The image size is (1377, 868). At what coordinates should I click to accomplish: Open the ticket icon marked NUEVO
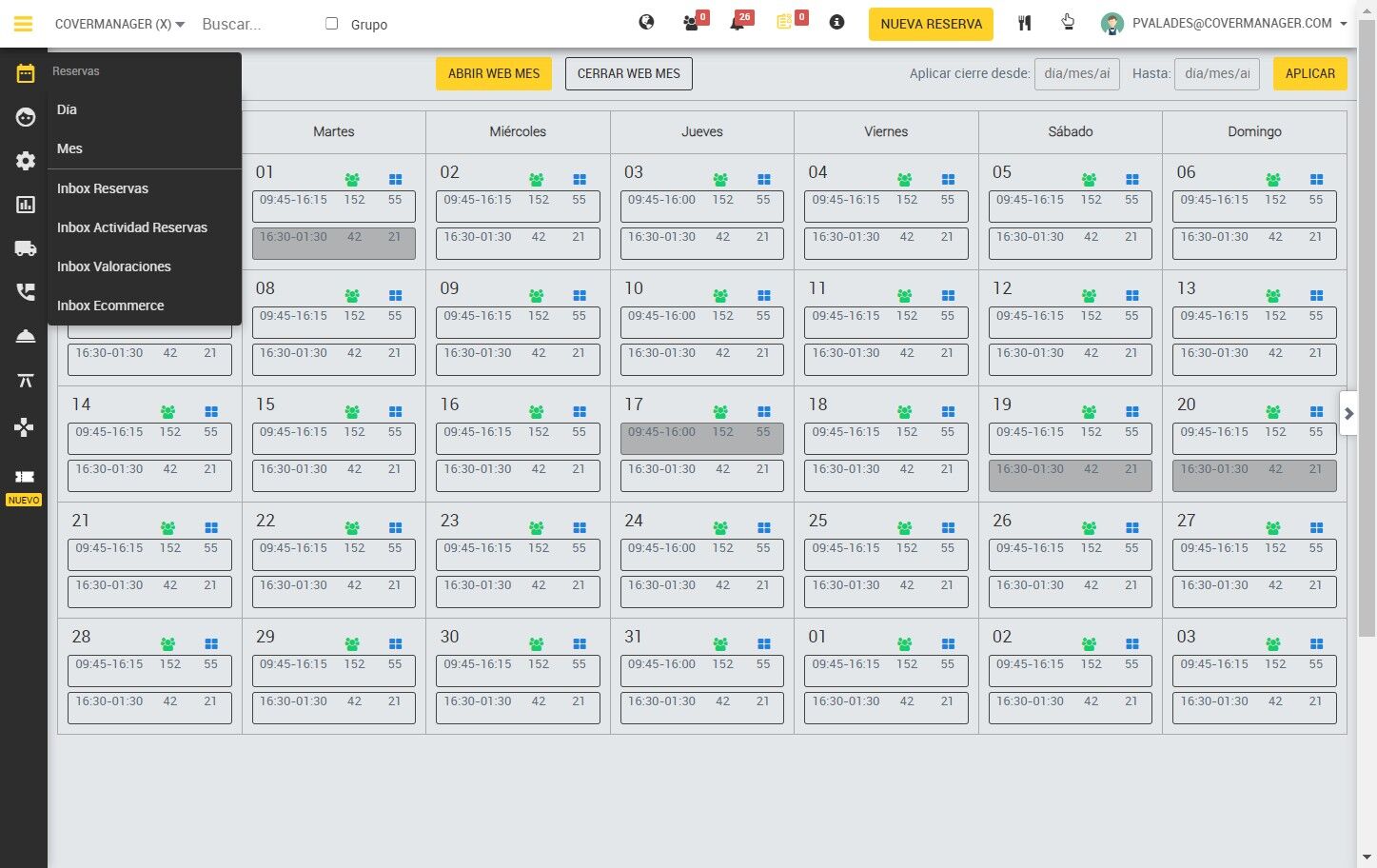(x=24, y=476)
